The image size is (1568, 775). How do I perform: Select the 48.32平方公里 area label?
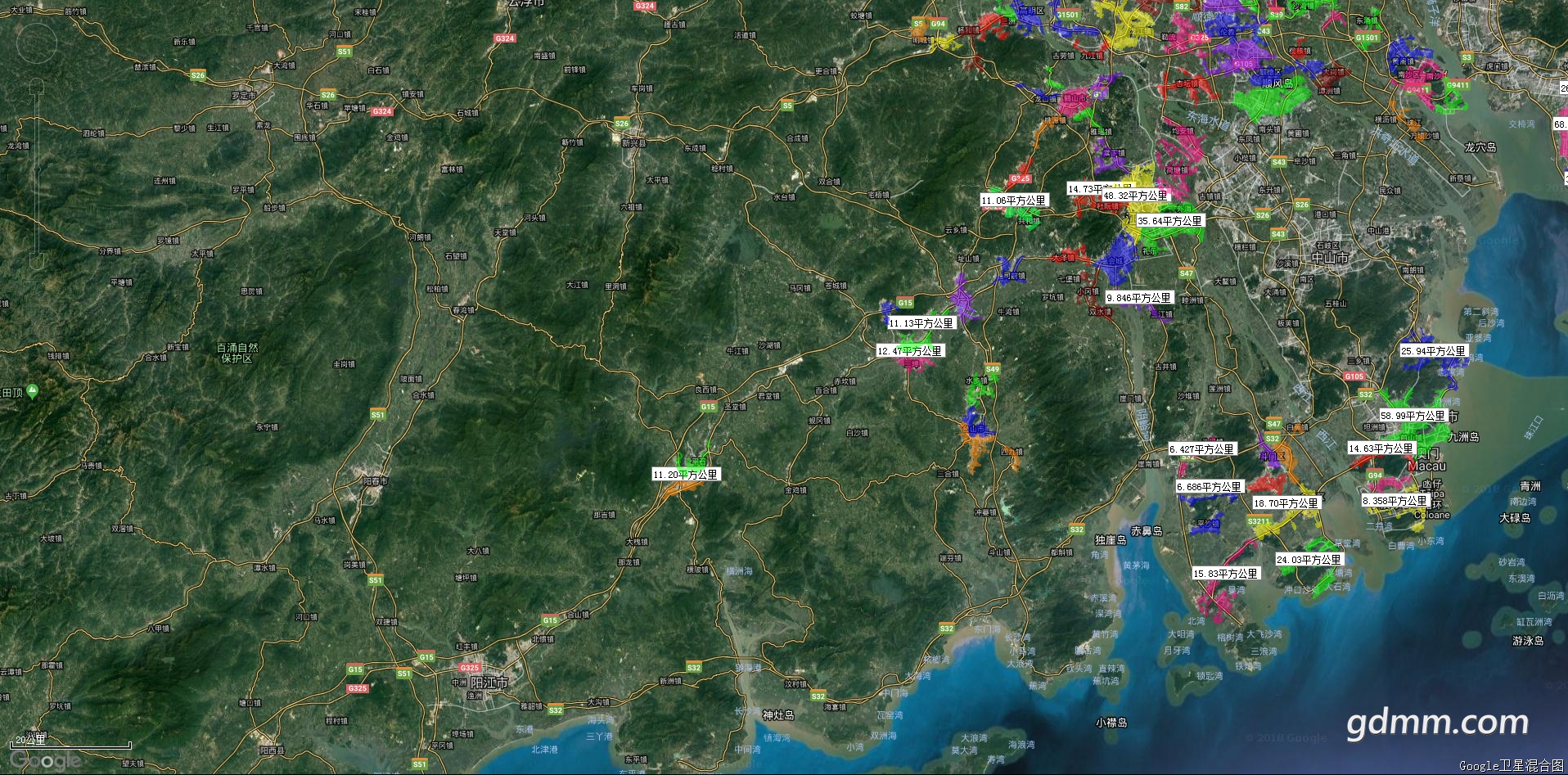click(1135, 196)
